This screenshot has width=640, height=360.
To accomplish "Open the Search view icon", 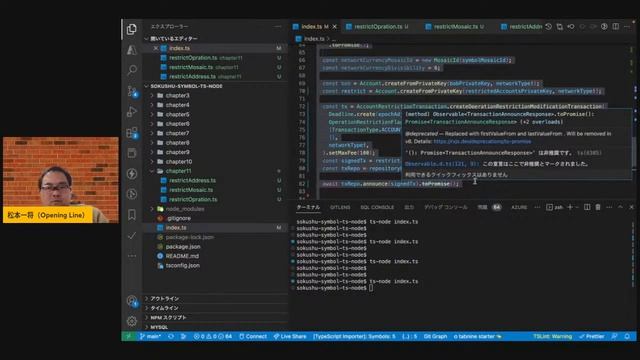I will point(131,70).
